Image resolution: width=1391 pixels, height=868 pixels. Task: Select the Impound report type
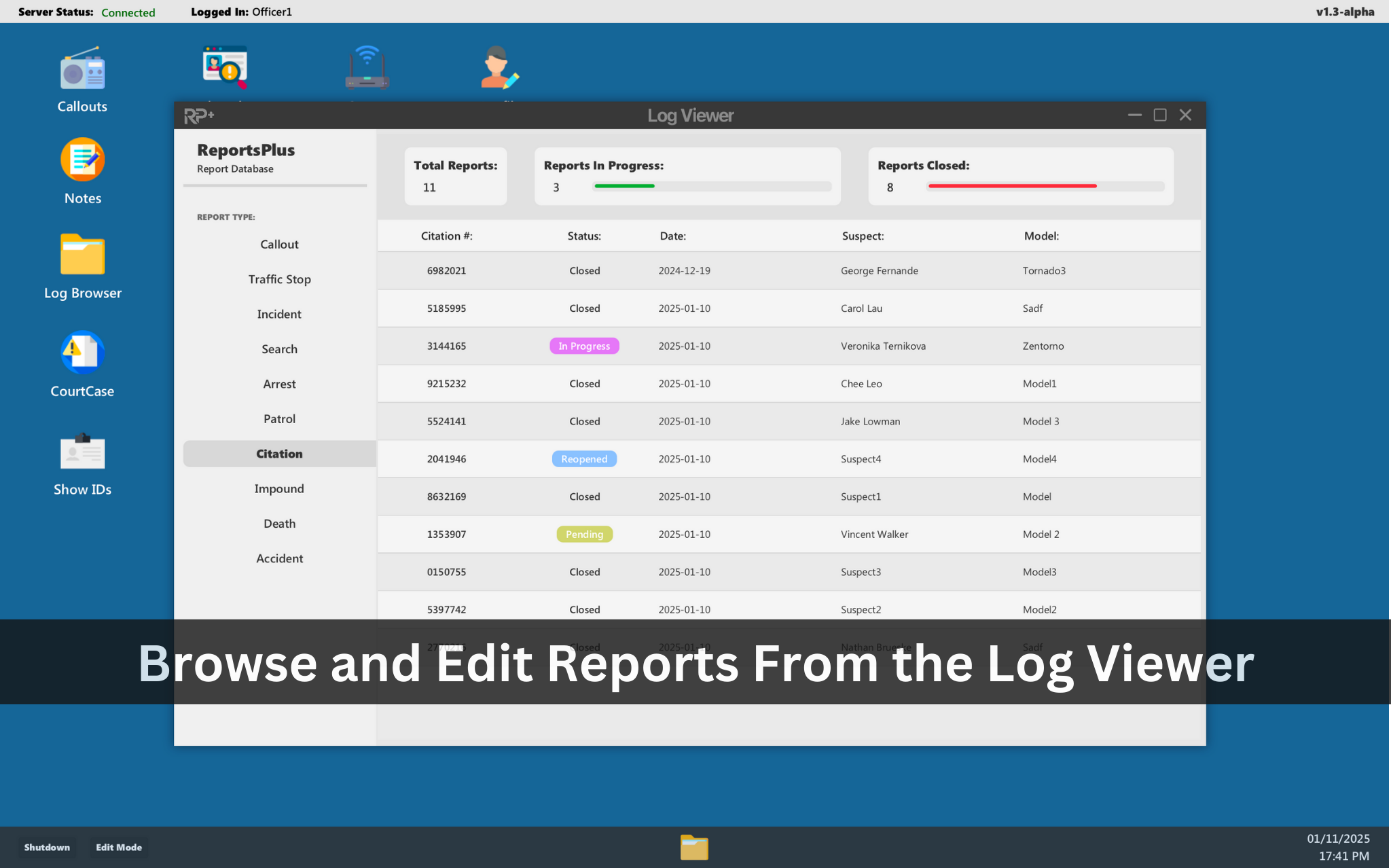click(x=279, y=488)
